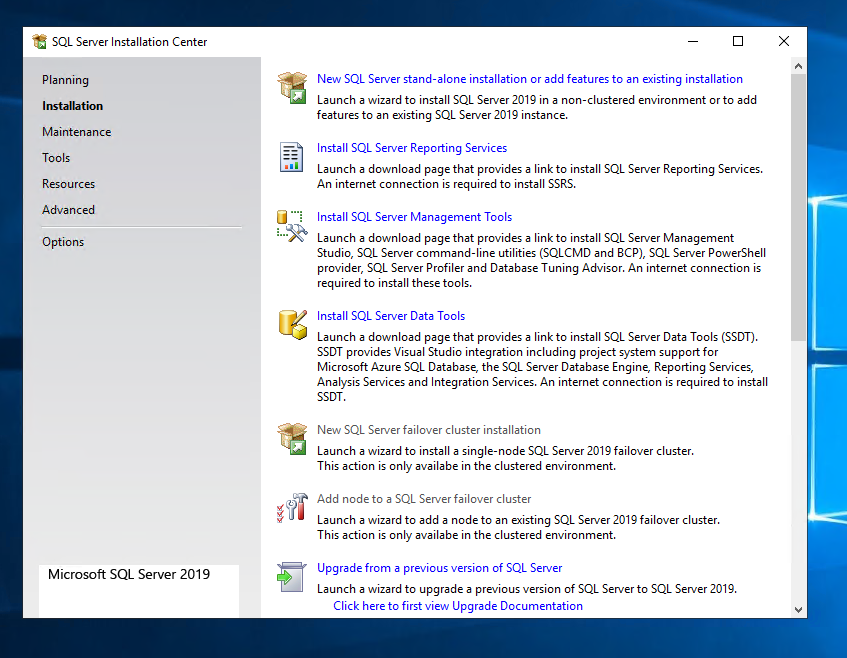The height and width of the screenshot is (658, 847).
Task: Go to the Resources section
Action: tap(68, 184)
